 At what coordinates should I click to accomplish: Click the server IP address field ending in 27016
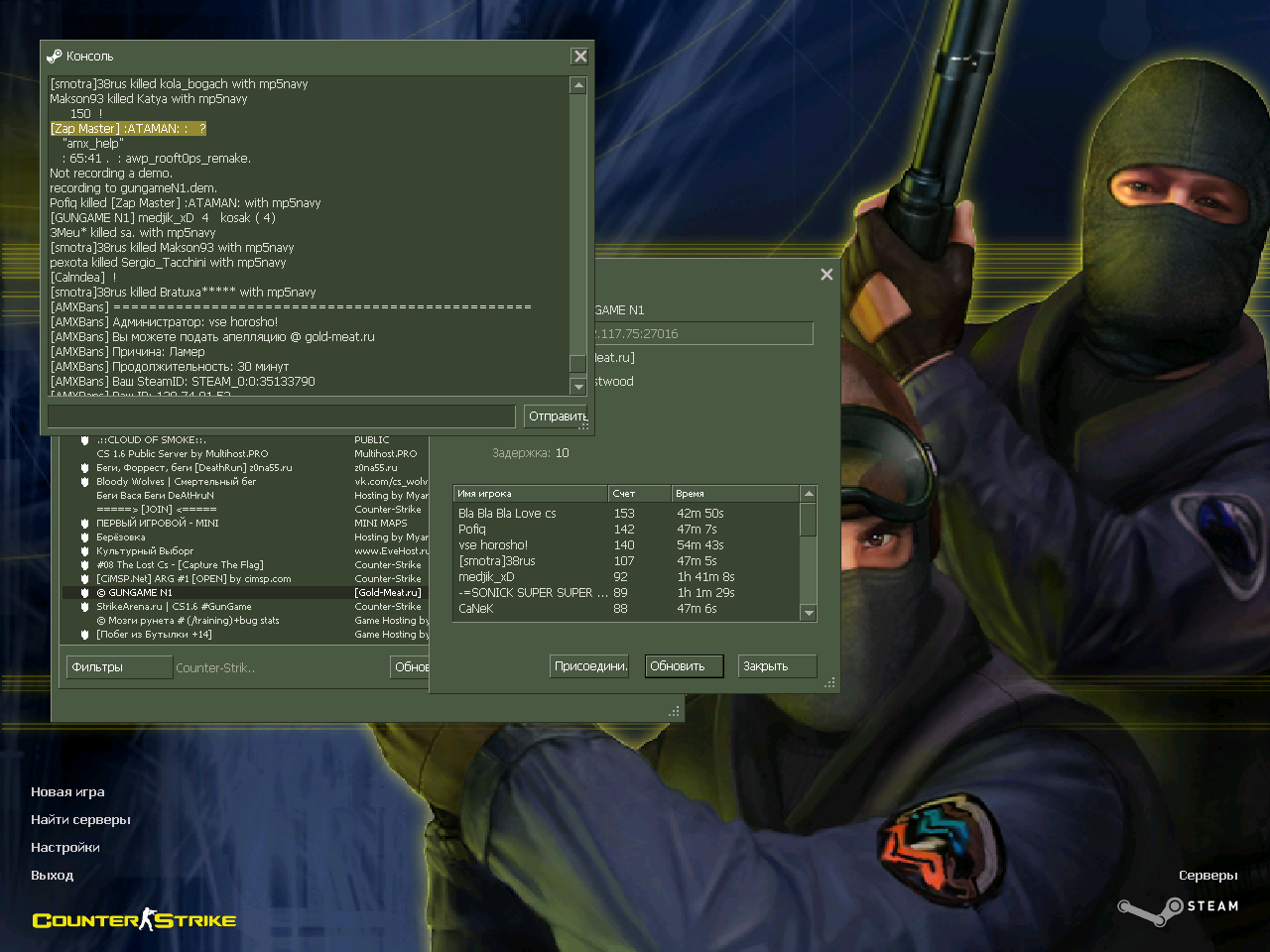point(703,334)
